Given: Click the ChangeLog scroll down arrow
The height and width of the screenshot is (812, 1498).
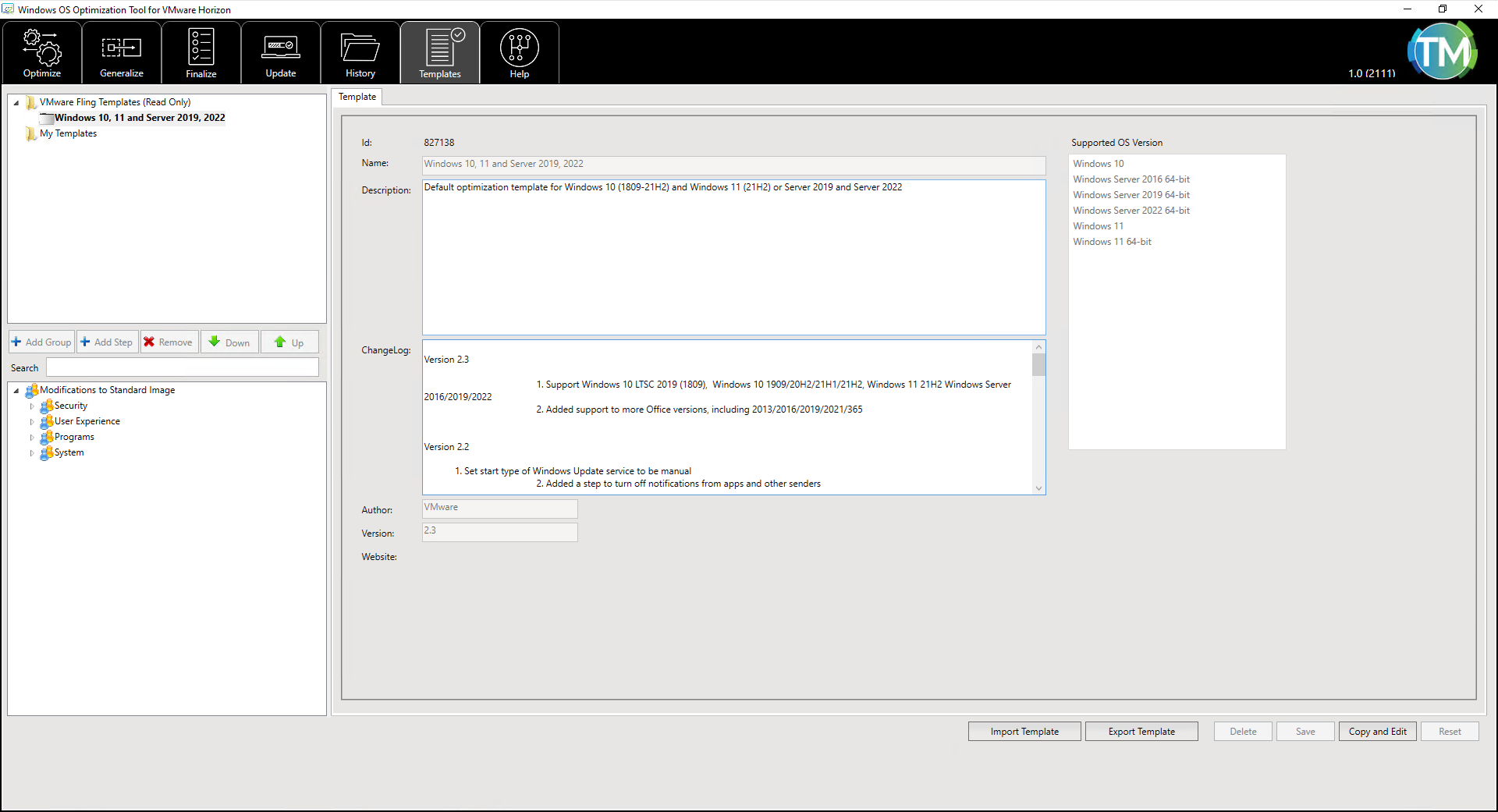Looking at the screenshot, I should point(1038,488).
